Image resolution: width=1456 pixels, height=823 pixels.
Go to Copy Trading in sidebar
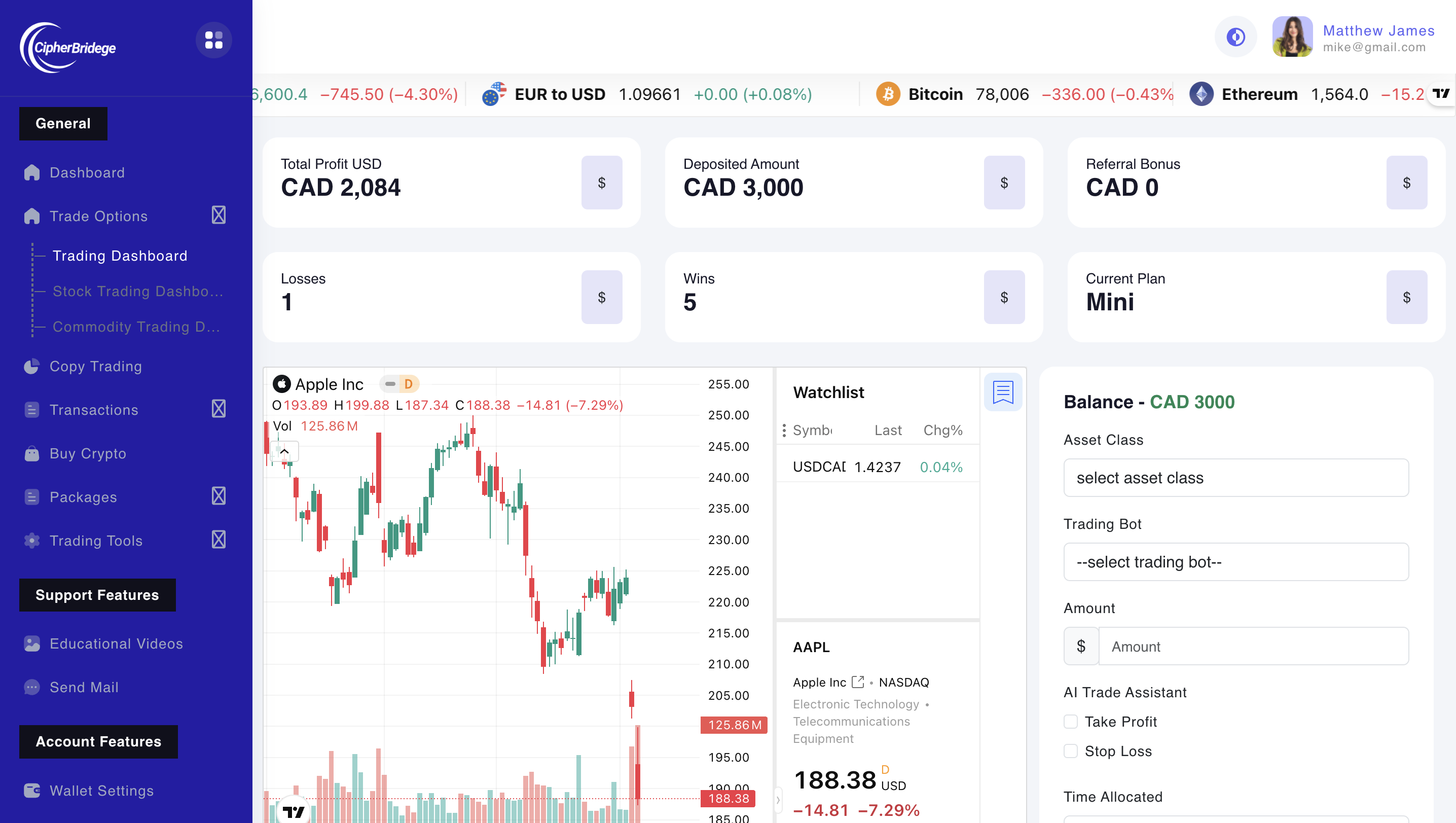[x=95, y=366]
